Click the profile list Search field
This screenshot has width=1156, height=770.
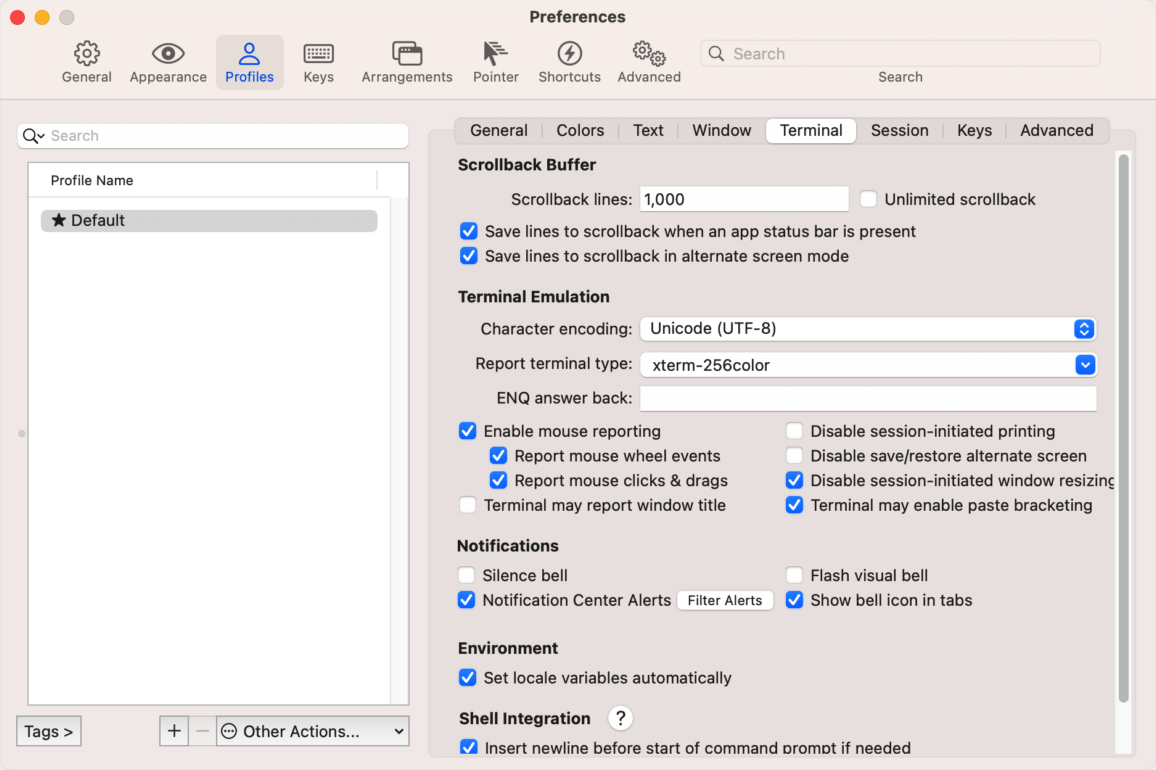pos(213,136)
